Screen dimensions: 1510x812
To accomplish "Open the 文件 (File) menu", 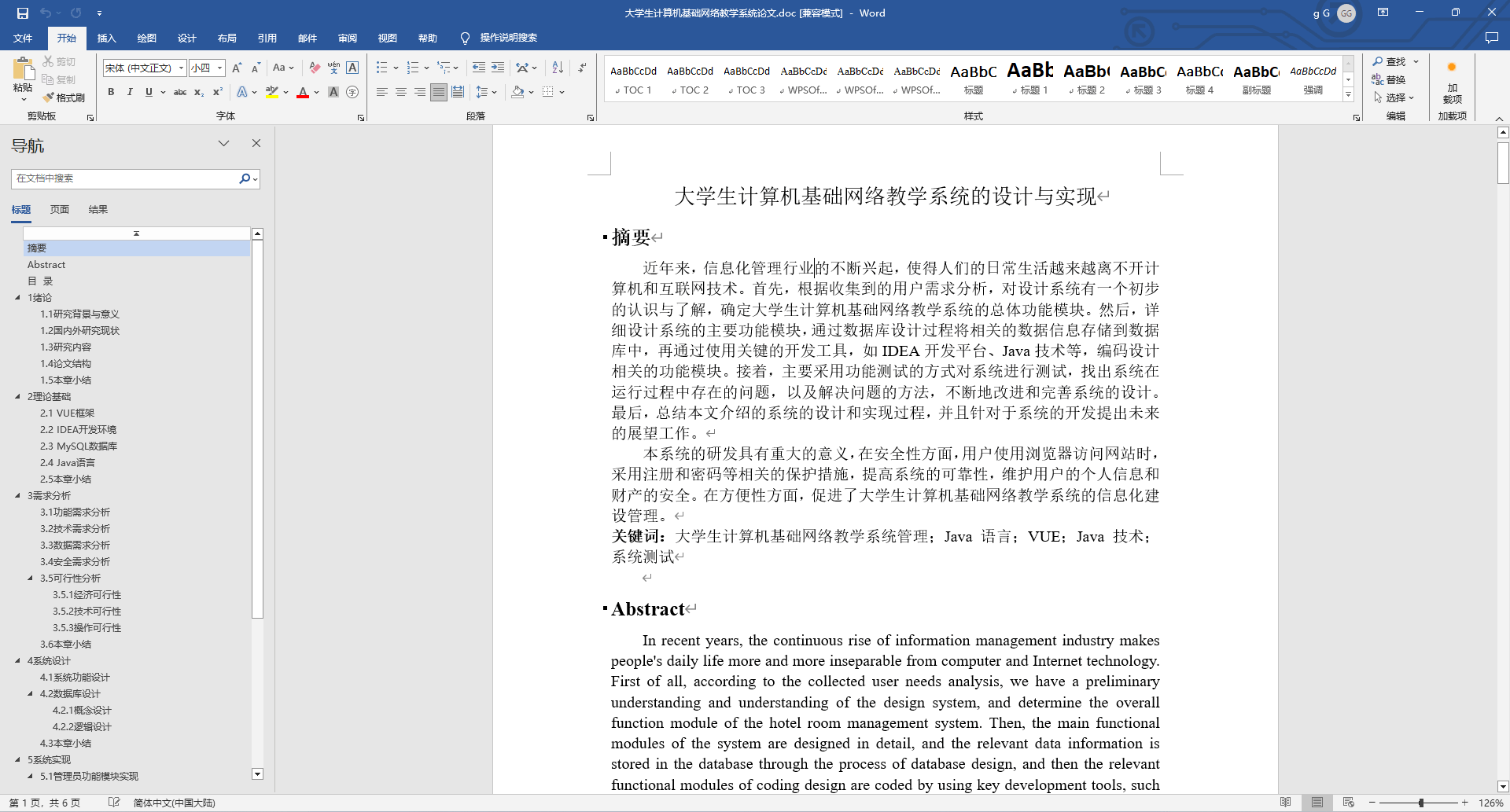I will click(x=23, y=38).
